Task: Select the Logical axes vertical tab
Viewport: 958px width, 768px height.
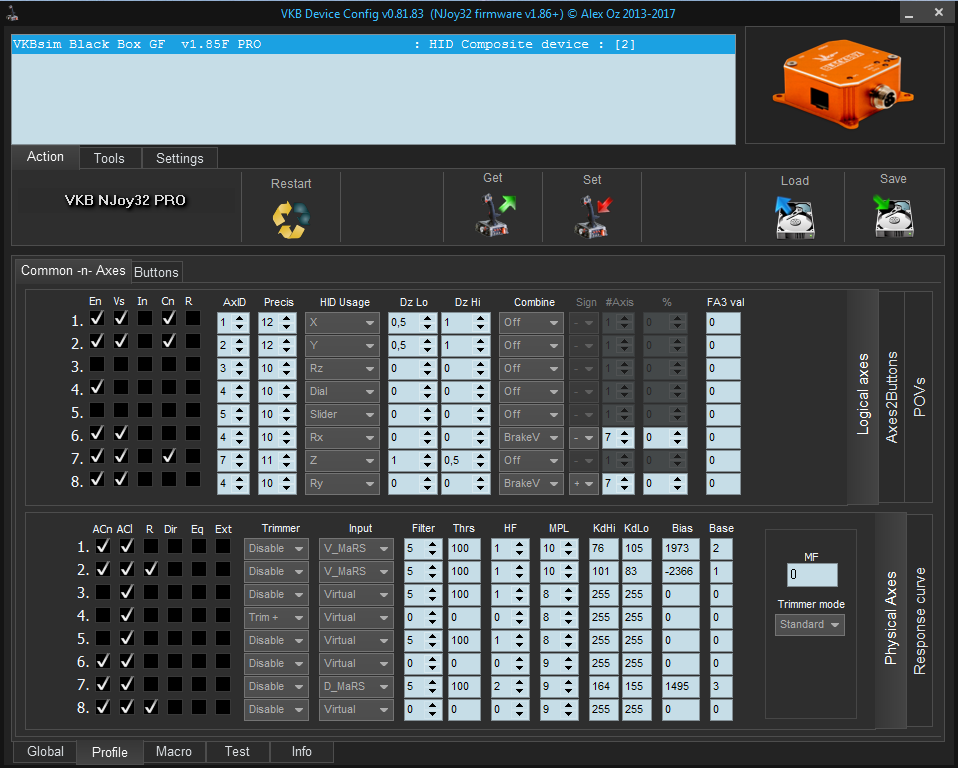Action: click(863, 397)
